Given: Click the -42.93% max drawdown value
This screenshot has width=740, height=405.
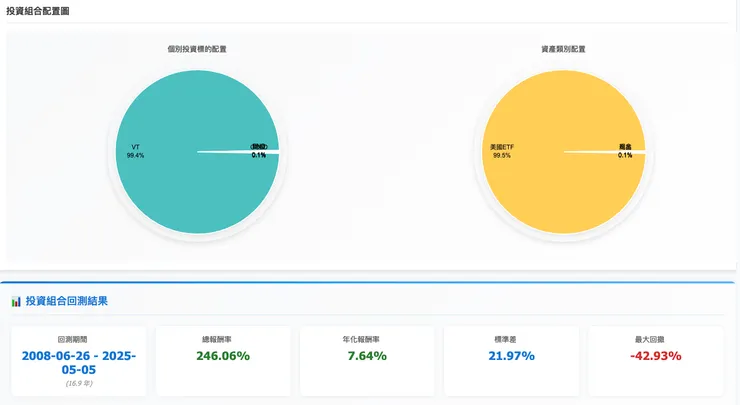Looking at the screenshot, I should click(x=656, y=356).
